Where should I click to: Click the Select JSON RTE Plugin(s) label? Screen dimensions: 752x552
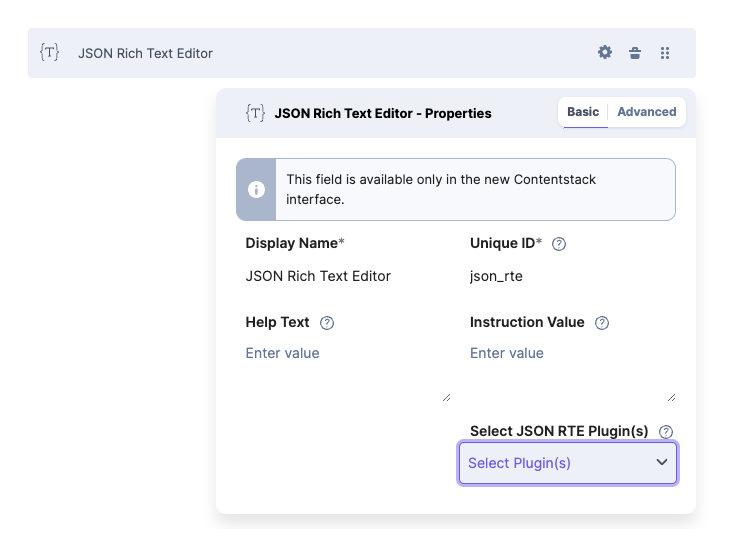559,431
